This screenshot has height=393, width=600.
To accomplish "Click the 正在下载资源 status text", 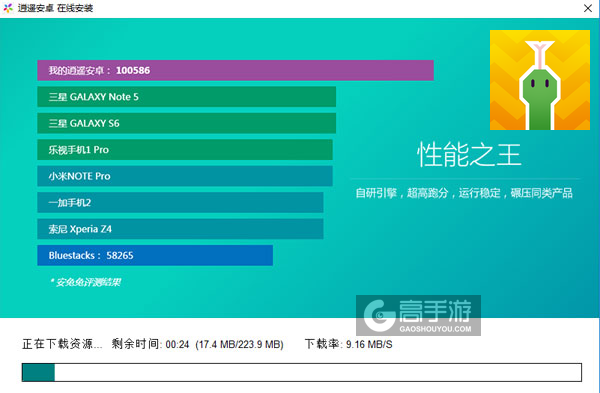I will point(62,344).
